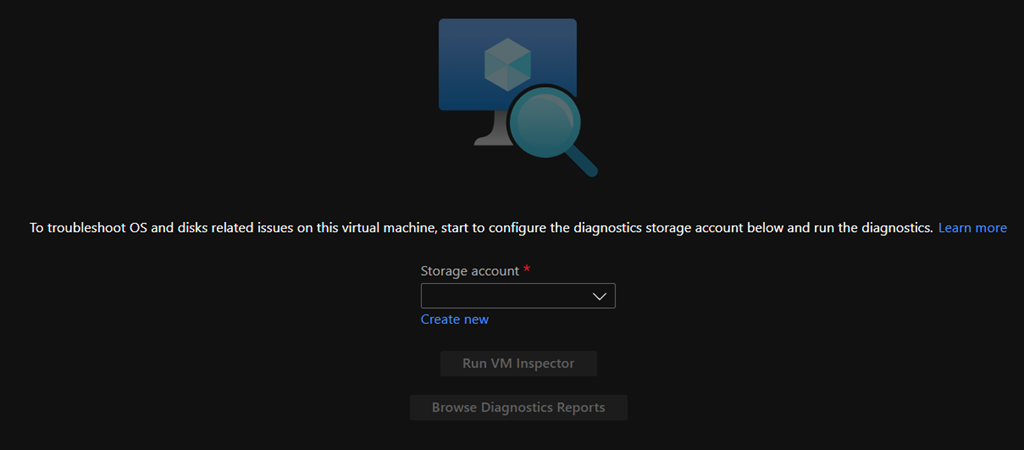Click the cube icon inside the monitor
This screenshot has height=450, width=1024.
pos(506,66)
